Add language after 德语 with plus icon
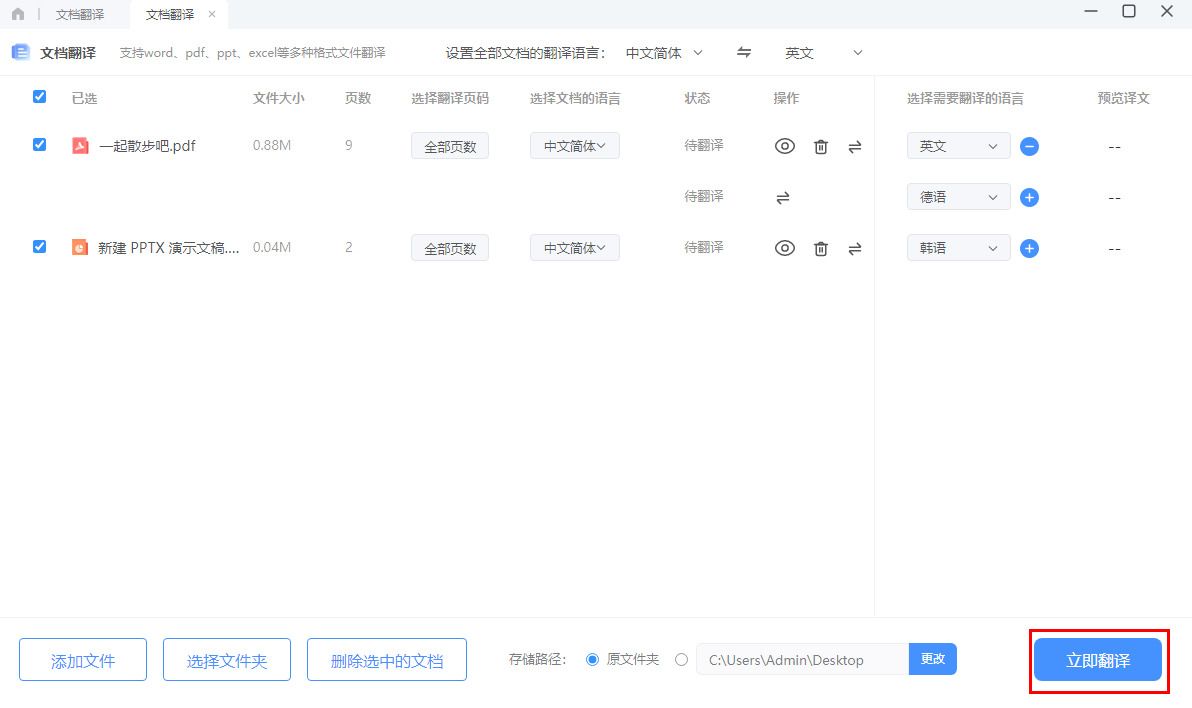The height and width of the screenshot is (708, 1192). (x=1029, y=198)
